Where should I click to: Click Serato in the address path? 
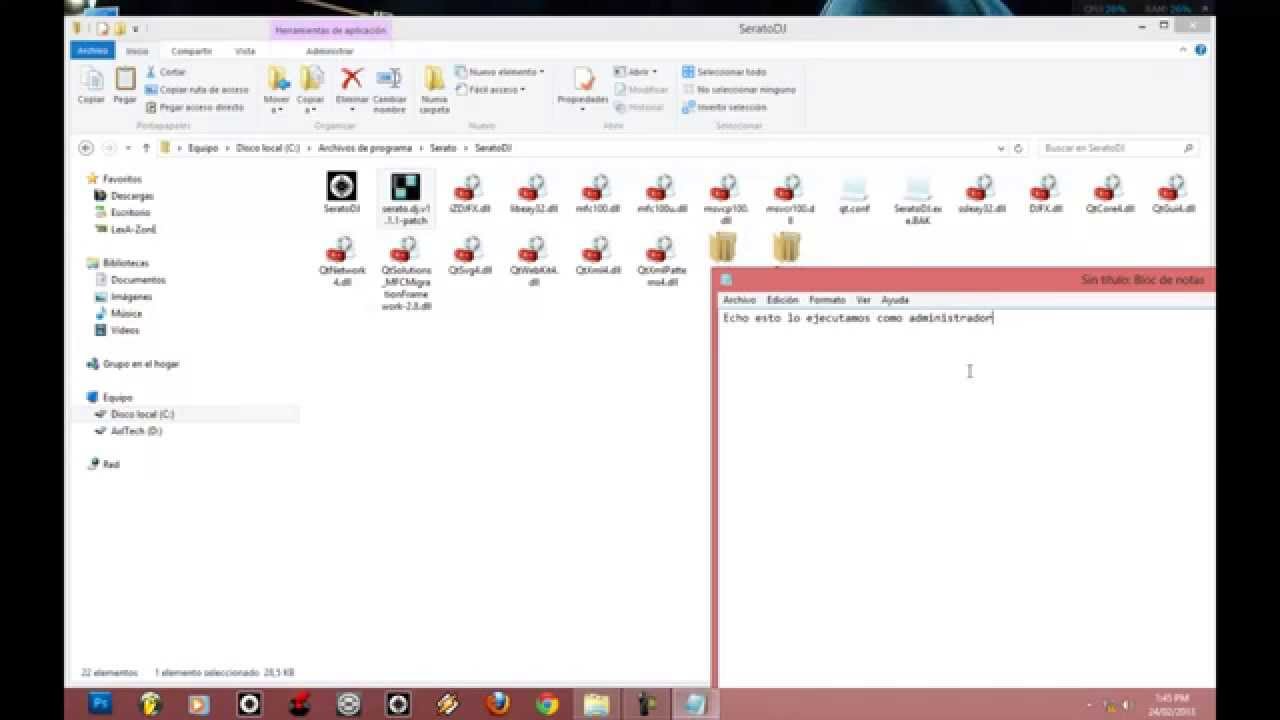(443, 148)
